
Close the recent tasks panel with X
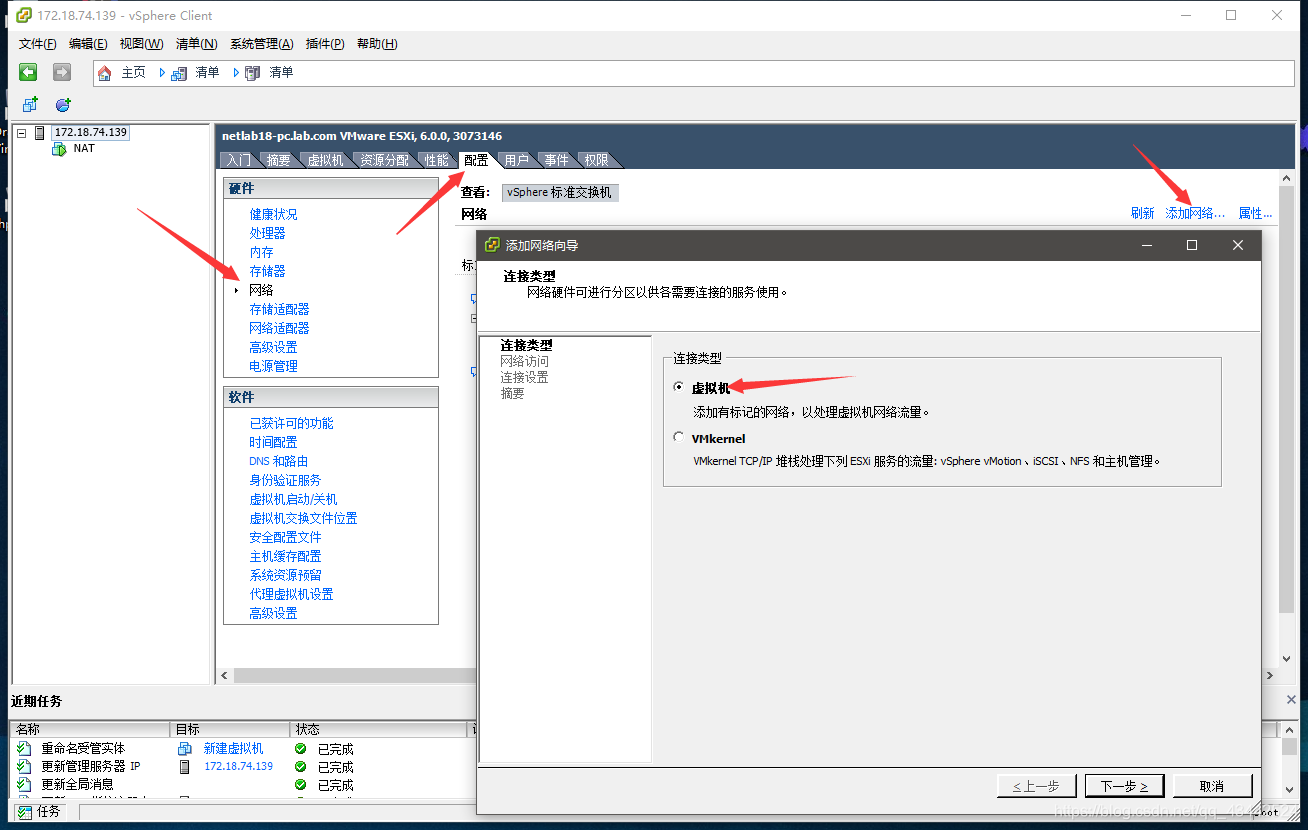click(1291, 700)
